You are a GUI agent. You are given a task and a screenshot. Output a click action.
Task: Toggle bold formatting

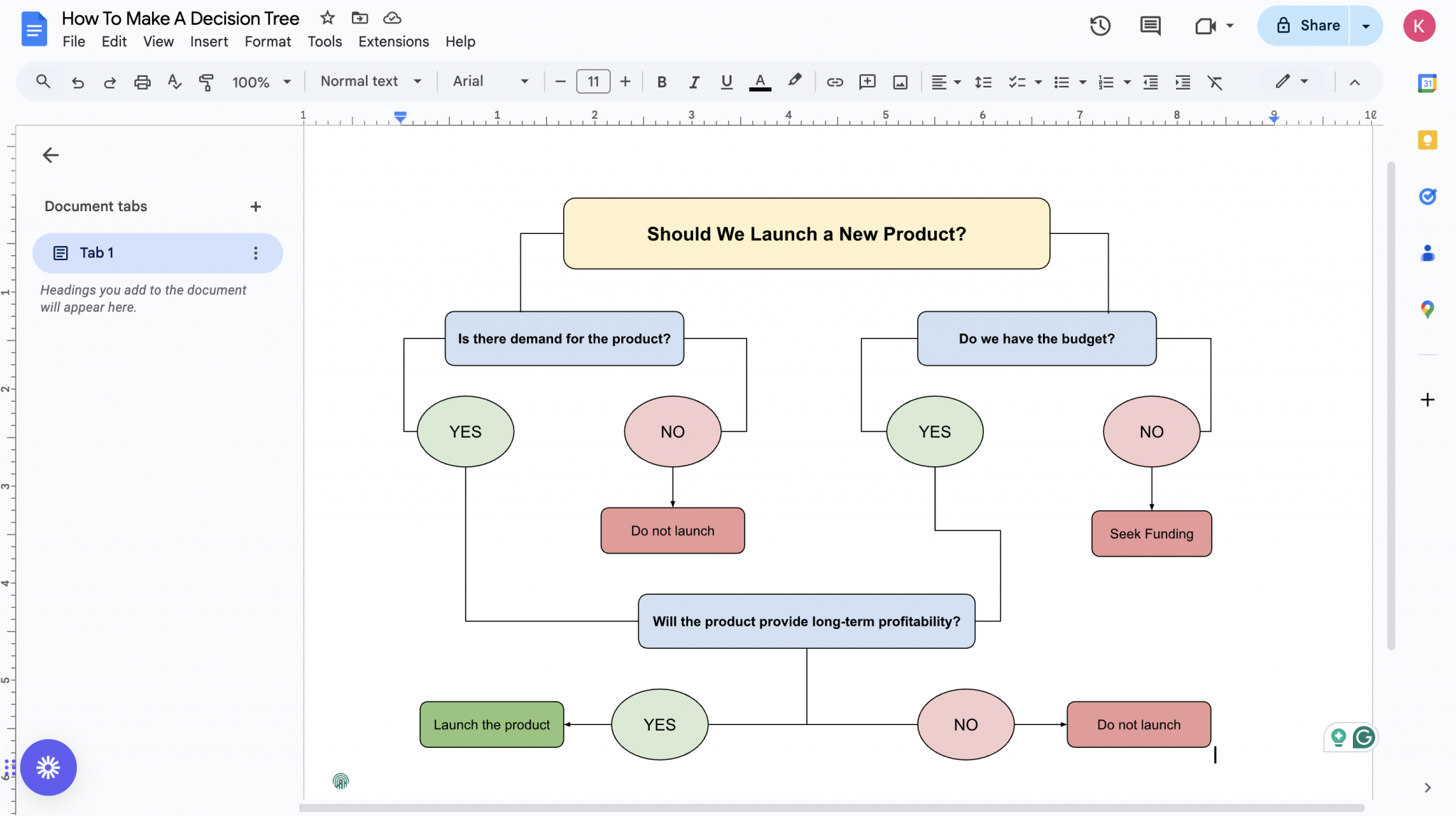pos(661,81)
